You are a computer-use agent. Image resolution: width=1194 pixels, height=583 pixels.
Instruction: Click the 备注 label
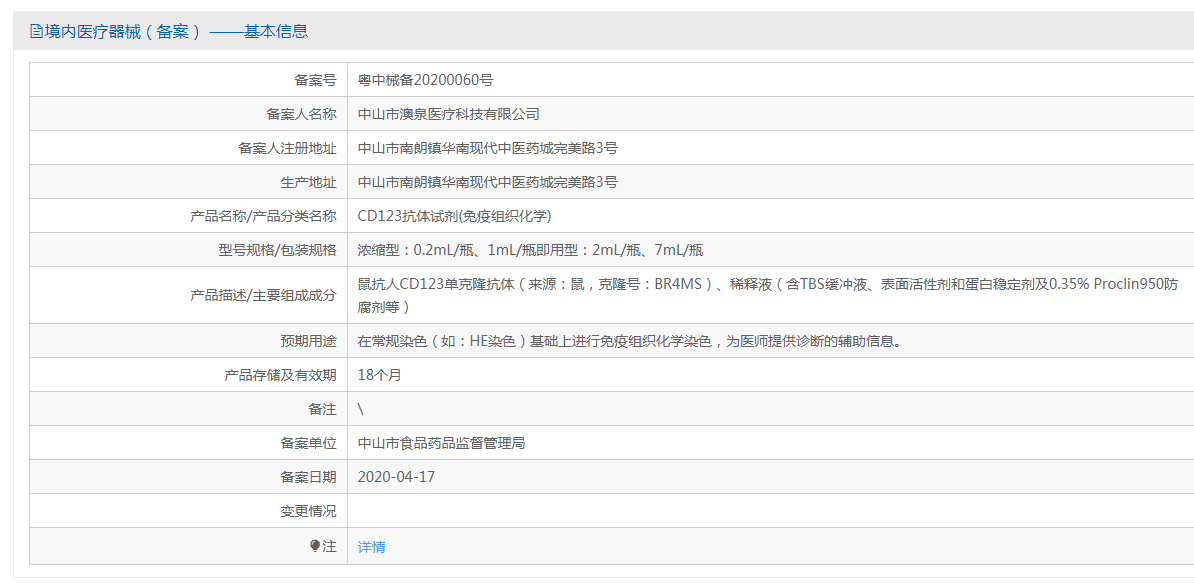click(x=322, y=409)
